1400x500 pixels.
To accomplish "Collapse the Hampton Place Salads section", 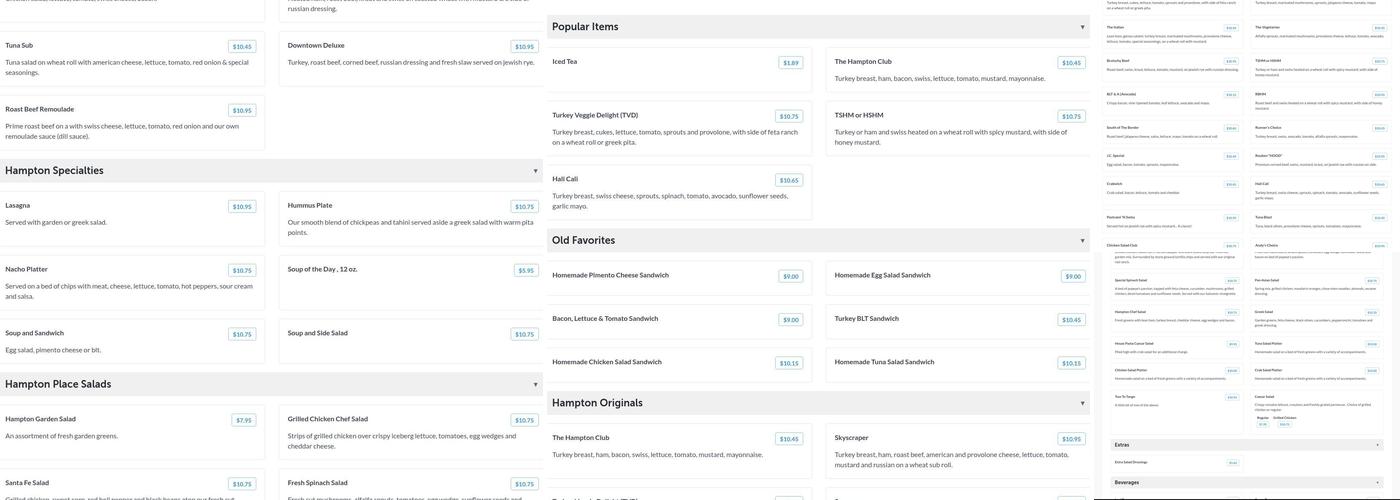I will pyautogui.click(x=535, y=384).
